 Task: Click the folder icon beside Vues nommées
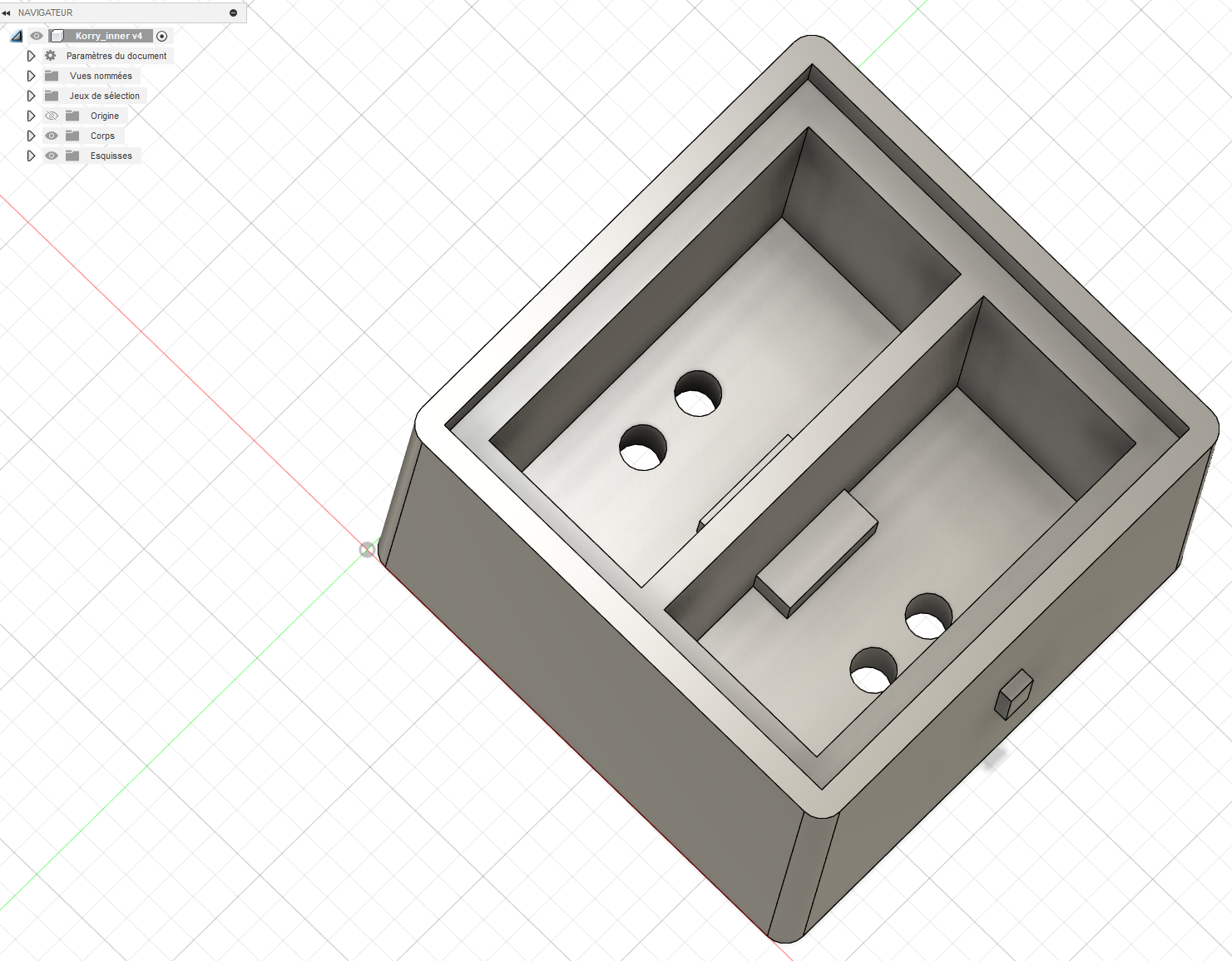tap(52, 76)
